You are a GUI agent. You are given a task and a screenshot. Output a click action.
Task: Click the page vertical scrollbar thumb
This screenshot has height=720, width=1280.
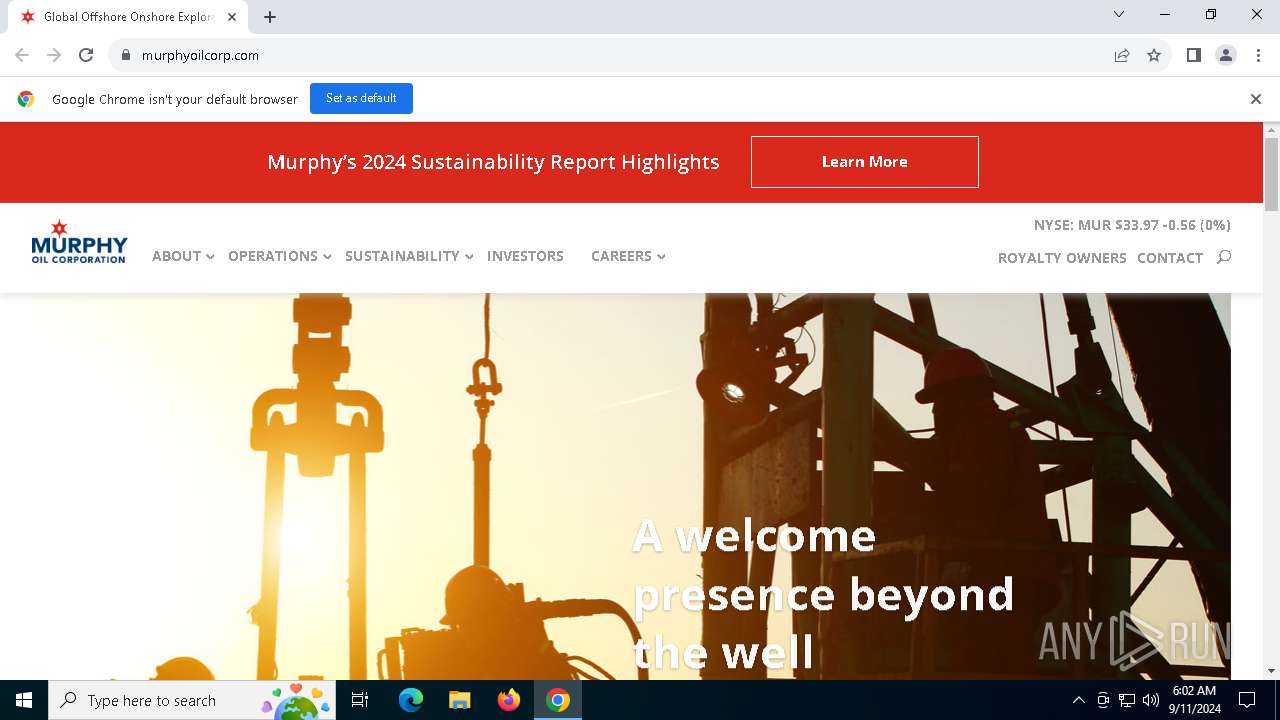tap(1271, 175)
